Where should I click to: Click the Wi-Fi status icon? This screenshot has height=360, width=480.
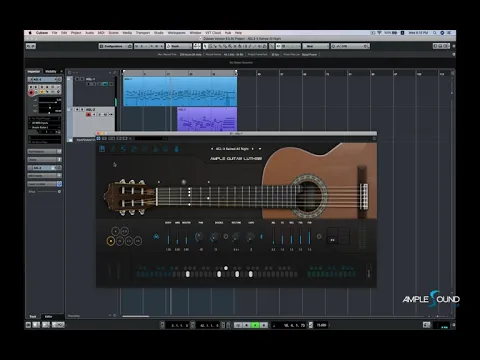pyautogui.click(x=379, y=33)
